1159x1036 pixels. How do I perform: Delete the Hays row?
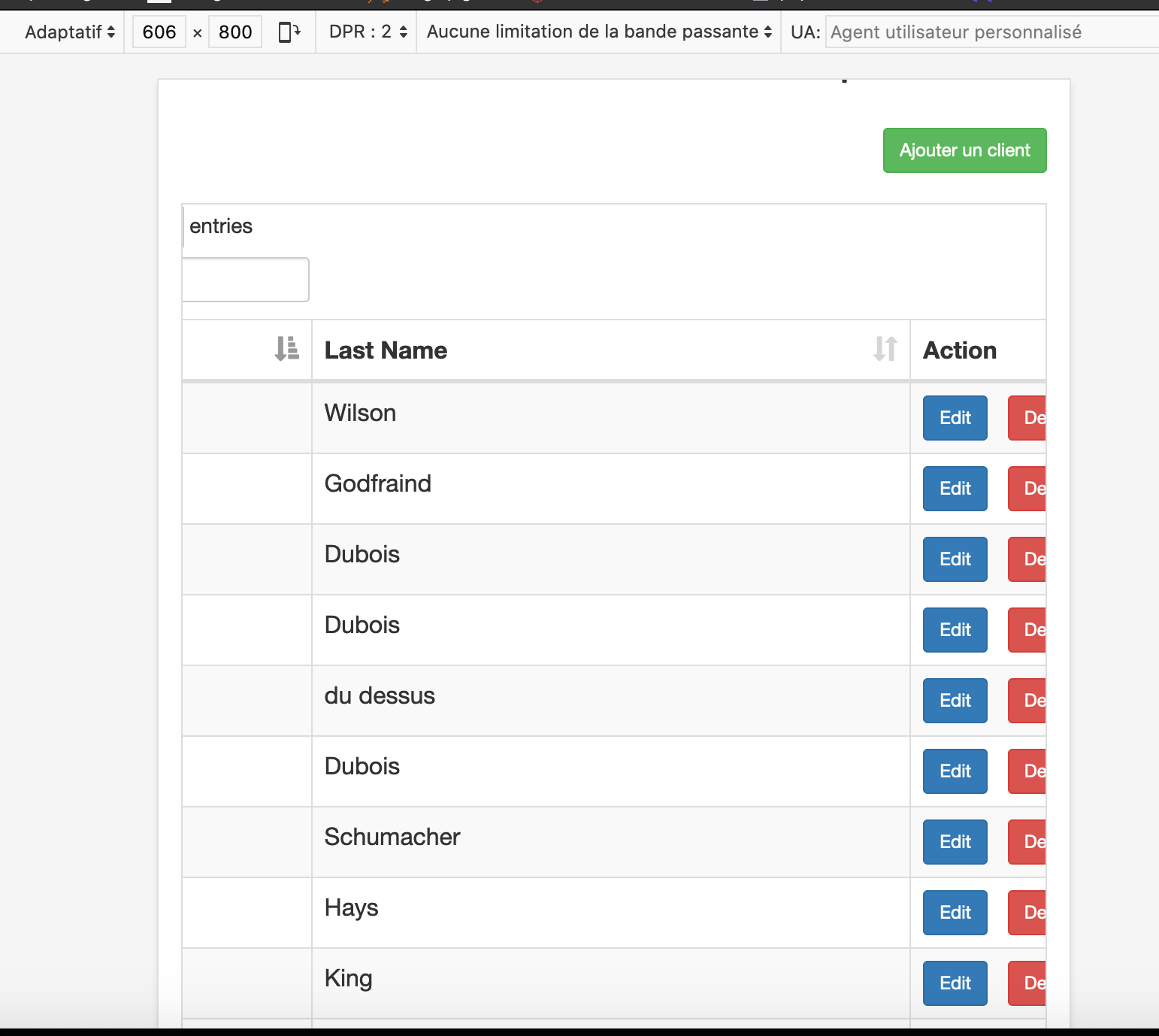[x=1027, y=913]
